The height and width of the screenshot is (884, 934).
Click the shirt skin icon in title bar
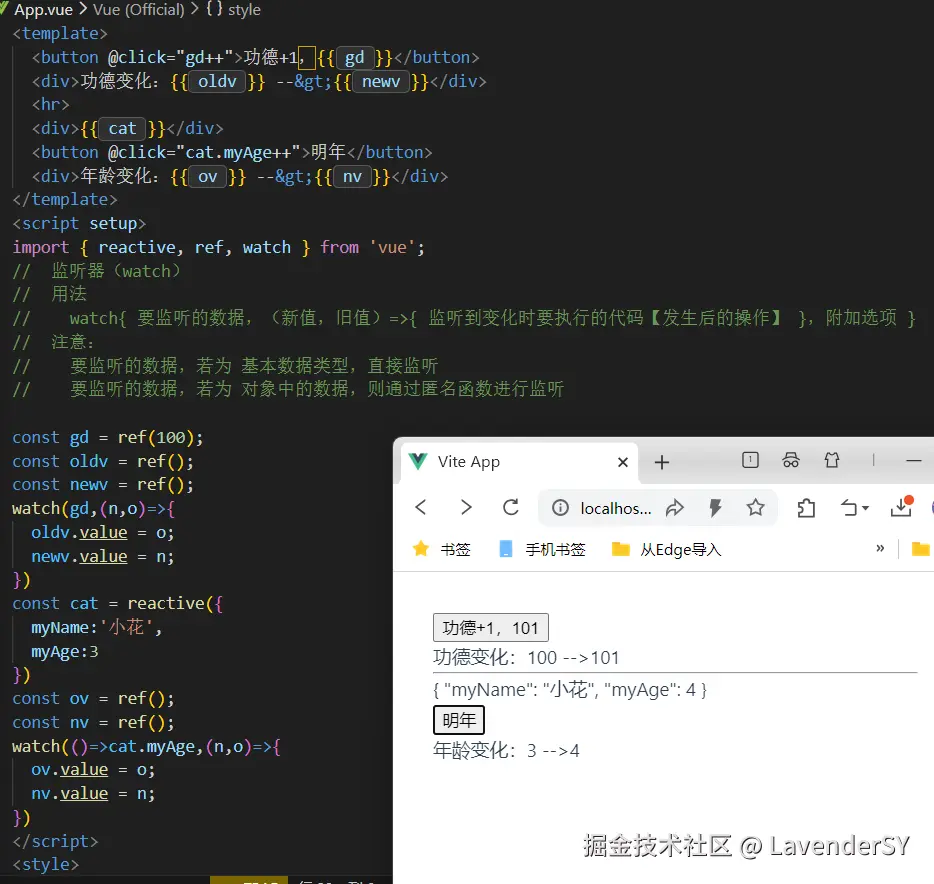pyautogui.click(x=832, y=460)
